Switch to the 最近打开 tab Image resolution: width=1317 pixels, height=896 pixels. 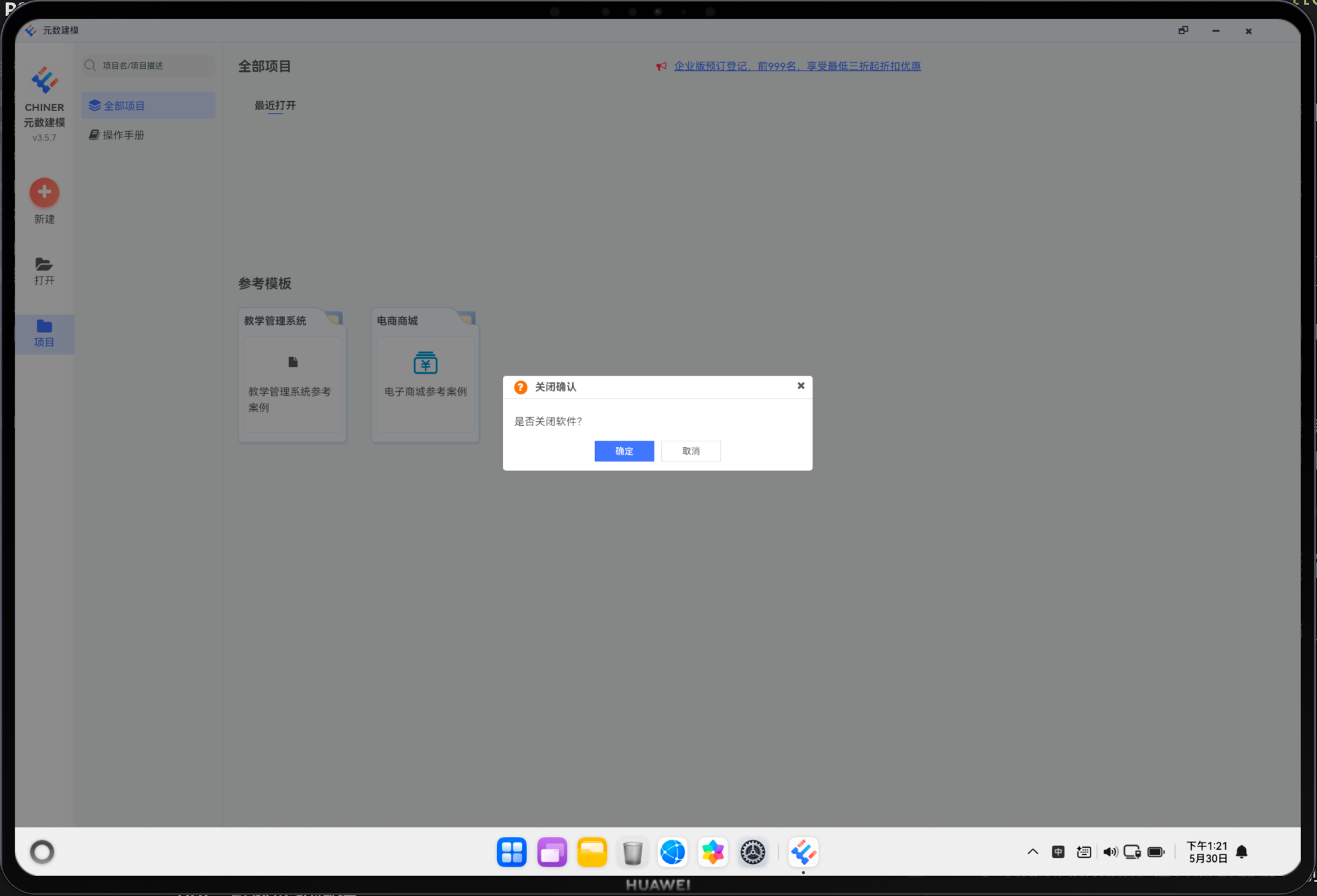click(275, 106)
